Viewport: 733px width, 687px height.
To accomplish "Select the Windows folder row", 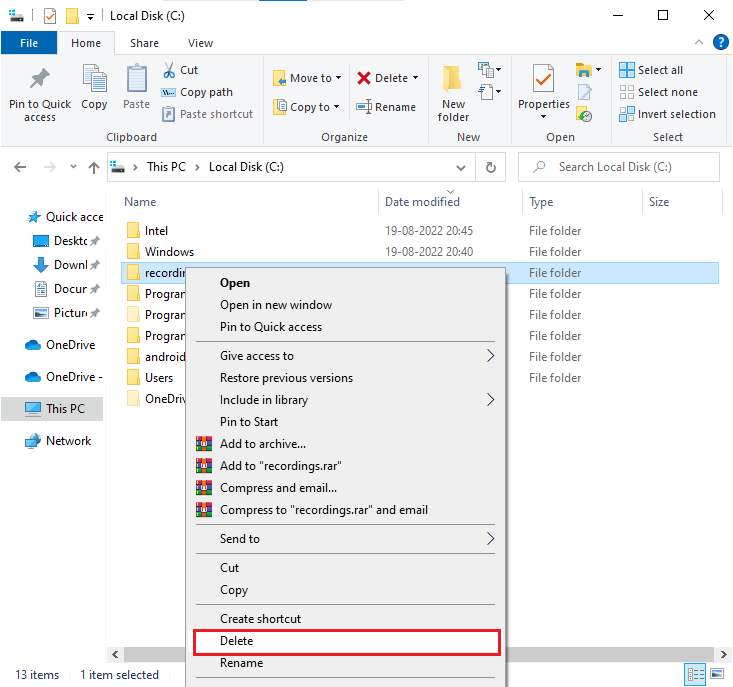I will [420, 252].
